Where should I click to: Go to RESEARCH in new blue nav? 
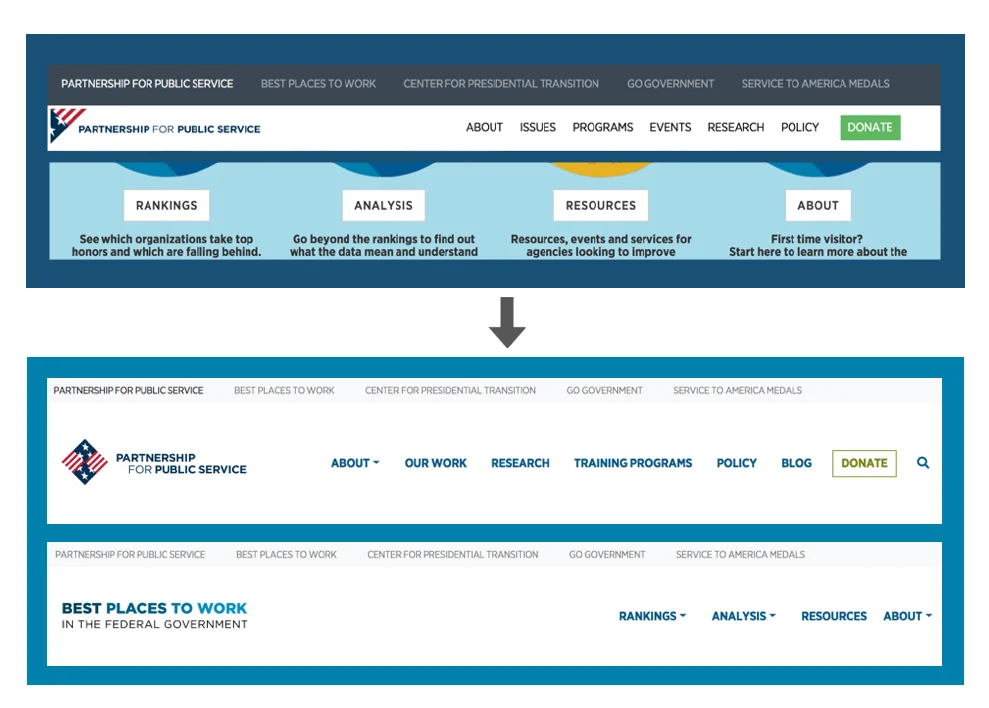pyautogui.click(x=520, y=463)
